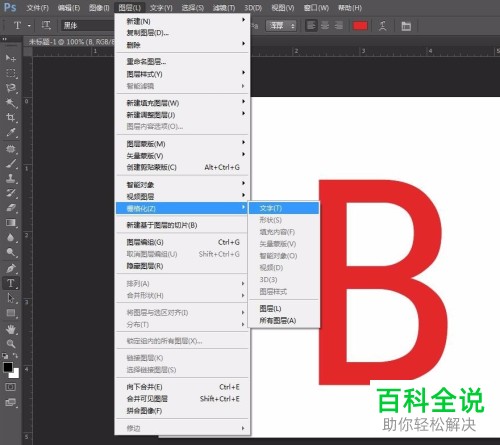Select the History Brush tool
The width and height of the screenshot is (500, 445).
(11, 193)
